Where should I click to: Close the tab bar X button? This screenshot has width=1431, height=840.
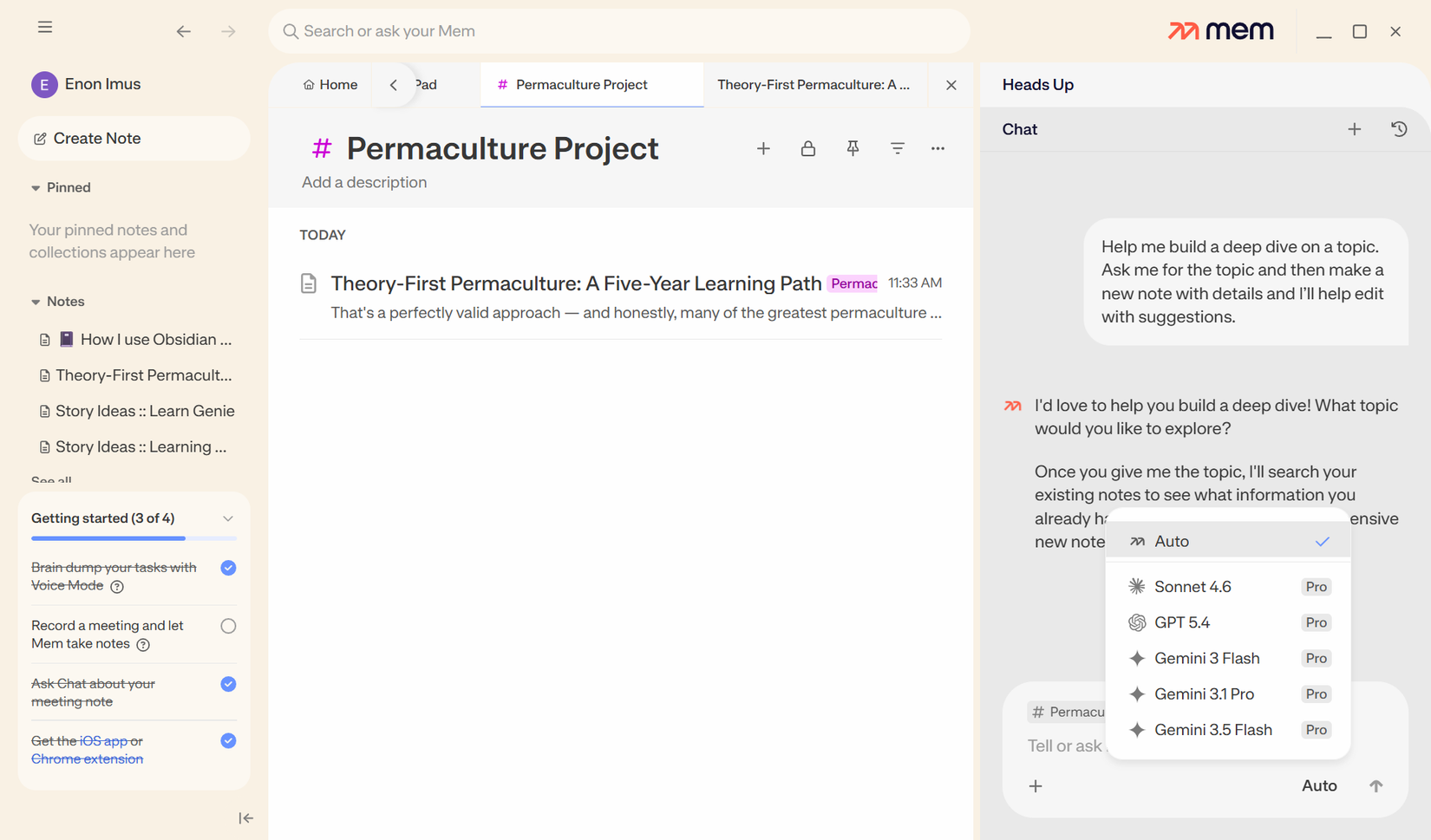point(951,85)
